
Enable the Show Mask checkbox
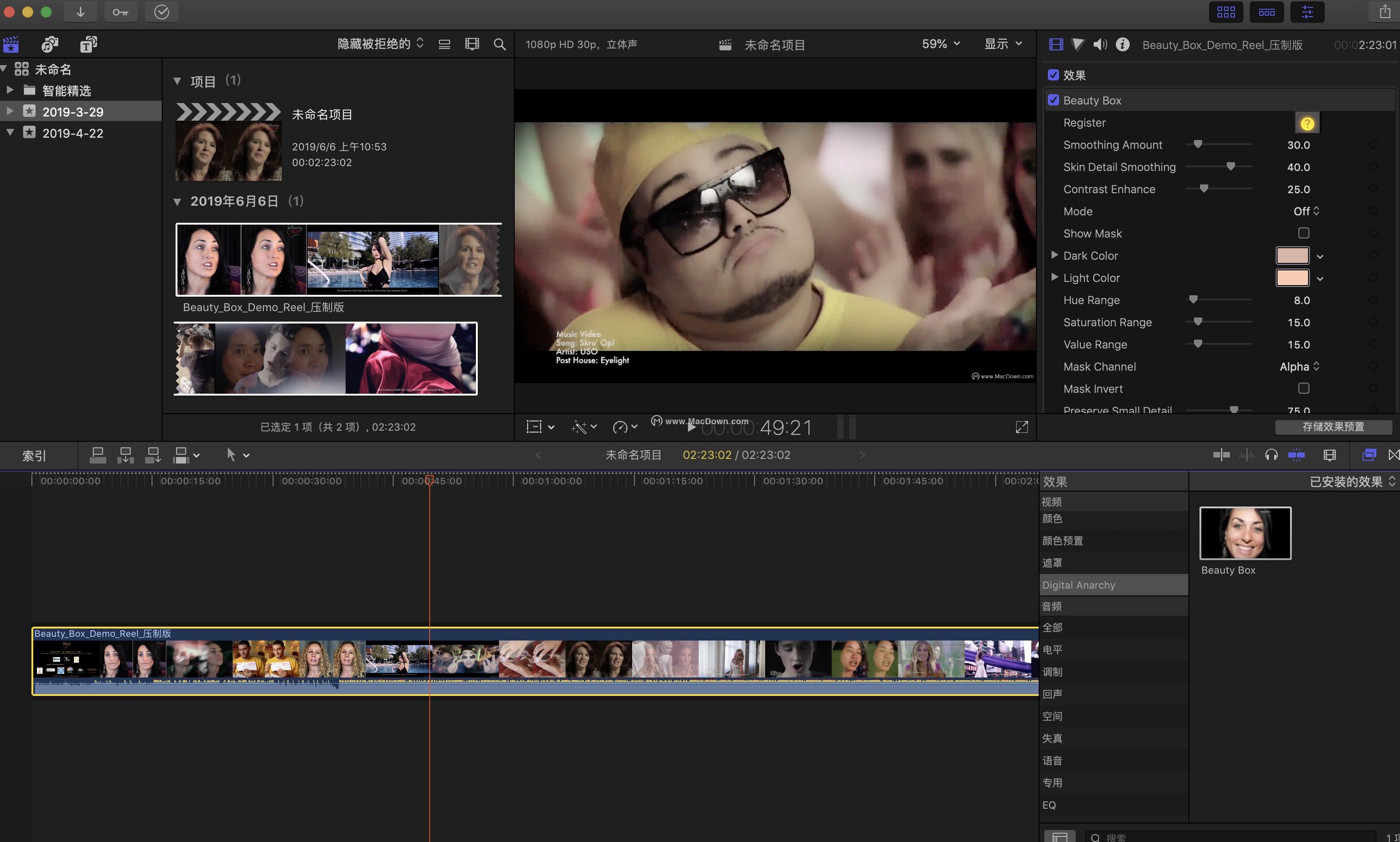point(1303,233)
